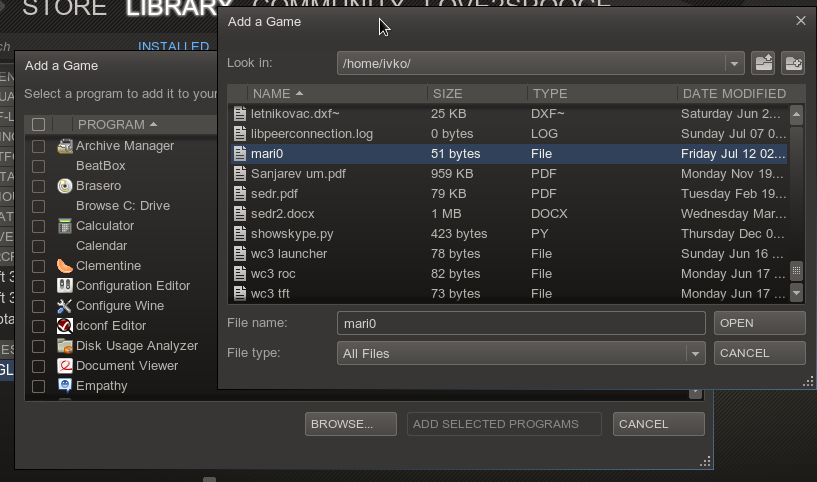The height and width of the screenshot is (482, 817).
Task: Click the Configuration Editor icon
Action: click(x=65, y=286)
